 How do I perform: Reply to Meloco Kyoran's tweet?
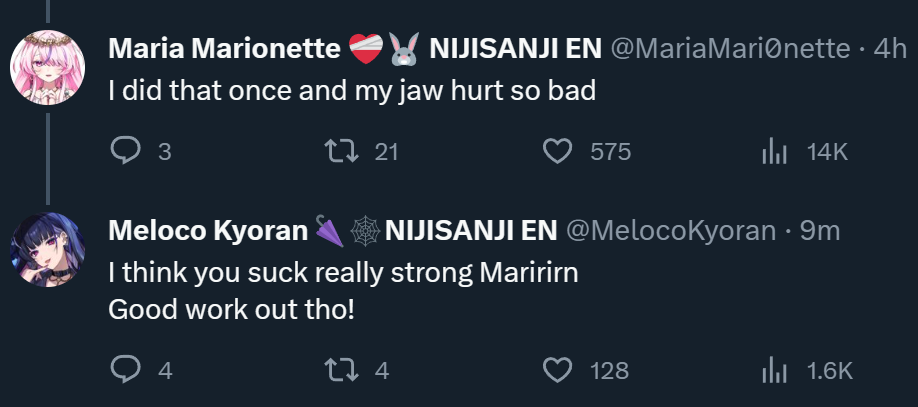pos(125,370)
